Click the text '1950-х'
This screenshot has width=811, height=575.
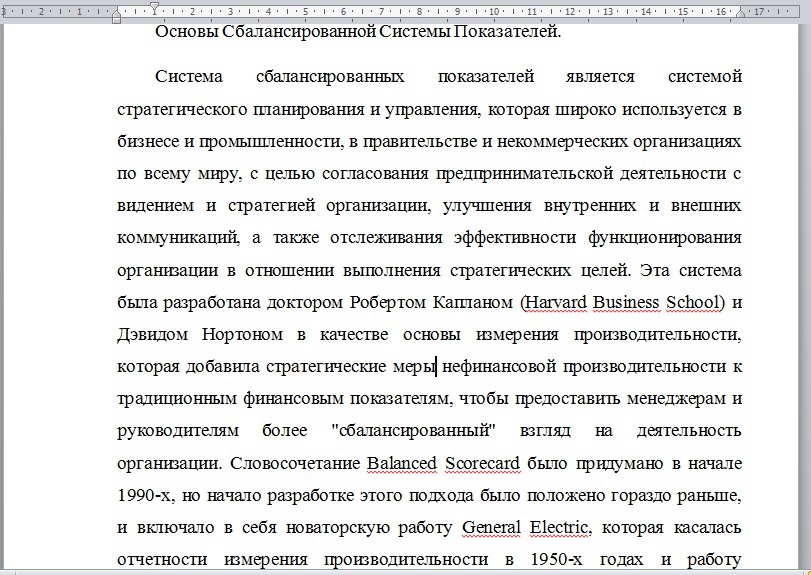558,560
